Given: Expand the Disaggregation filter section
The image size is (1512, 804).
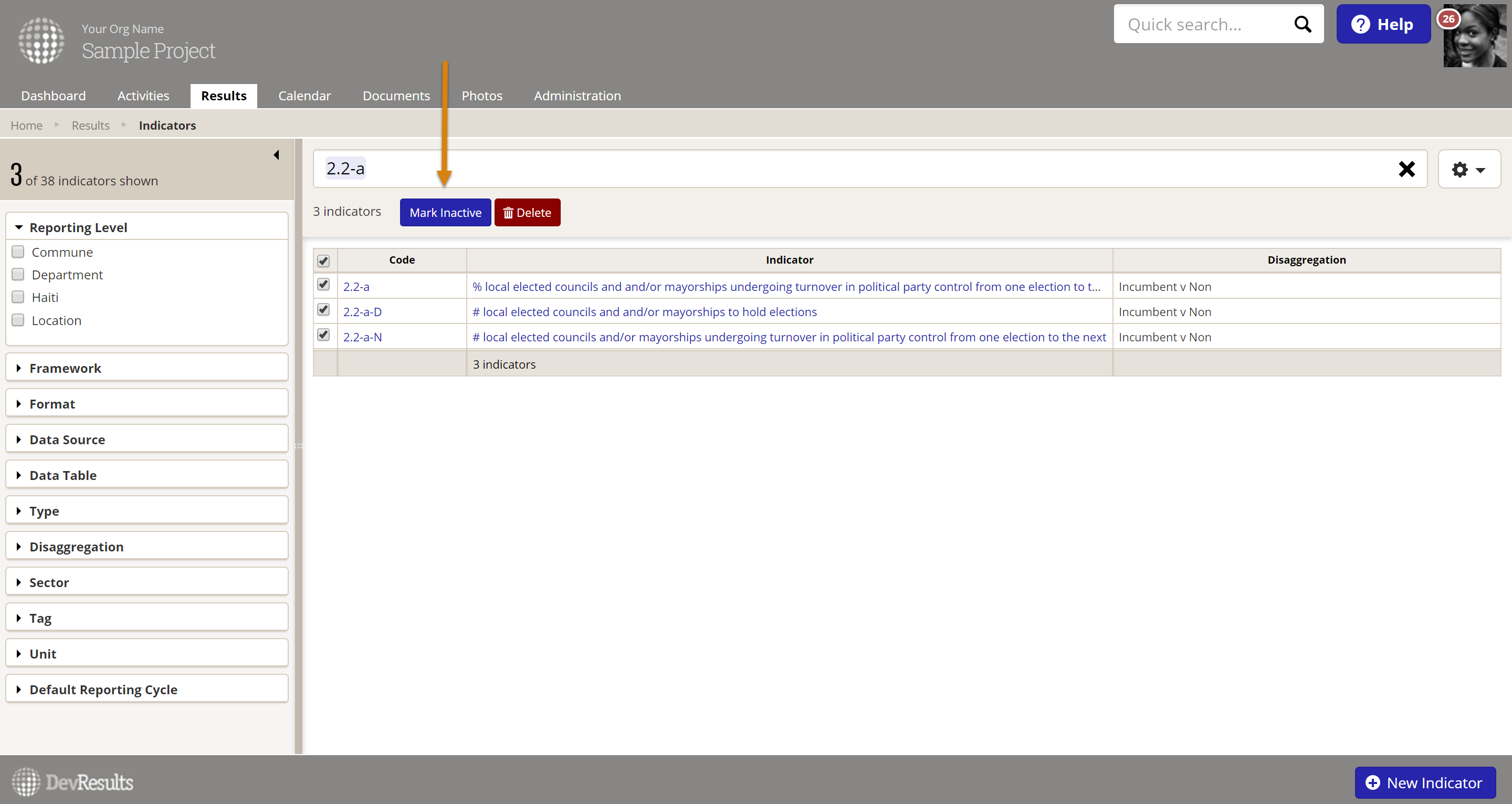Looking at the screenshot, I should [76, 547].
